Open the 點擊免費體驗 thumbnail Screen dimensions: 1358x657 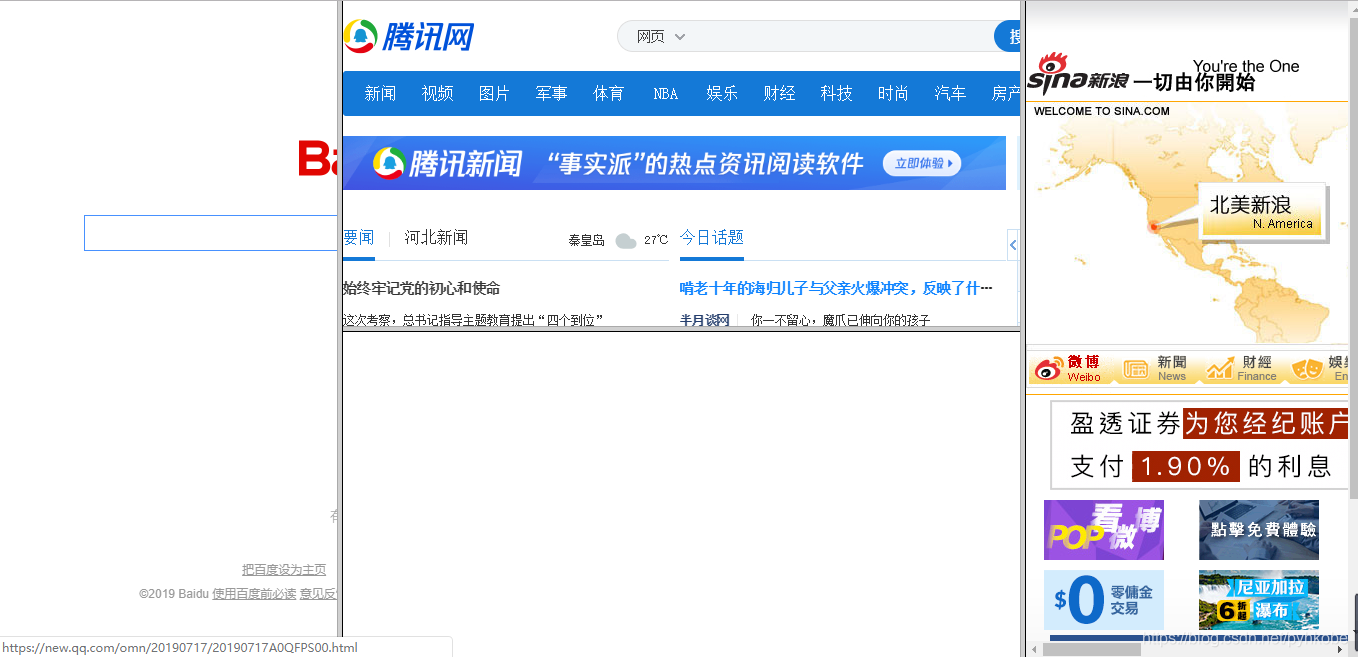[x=1259, y=530]
